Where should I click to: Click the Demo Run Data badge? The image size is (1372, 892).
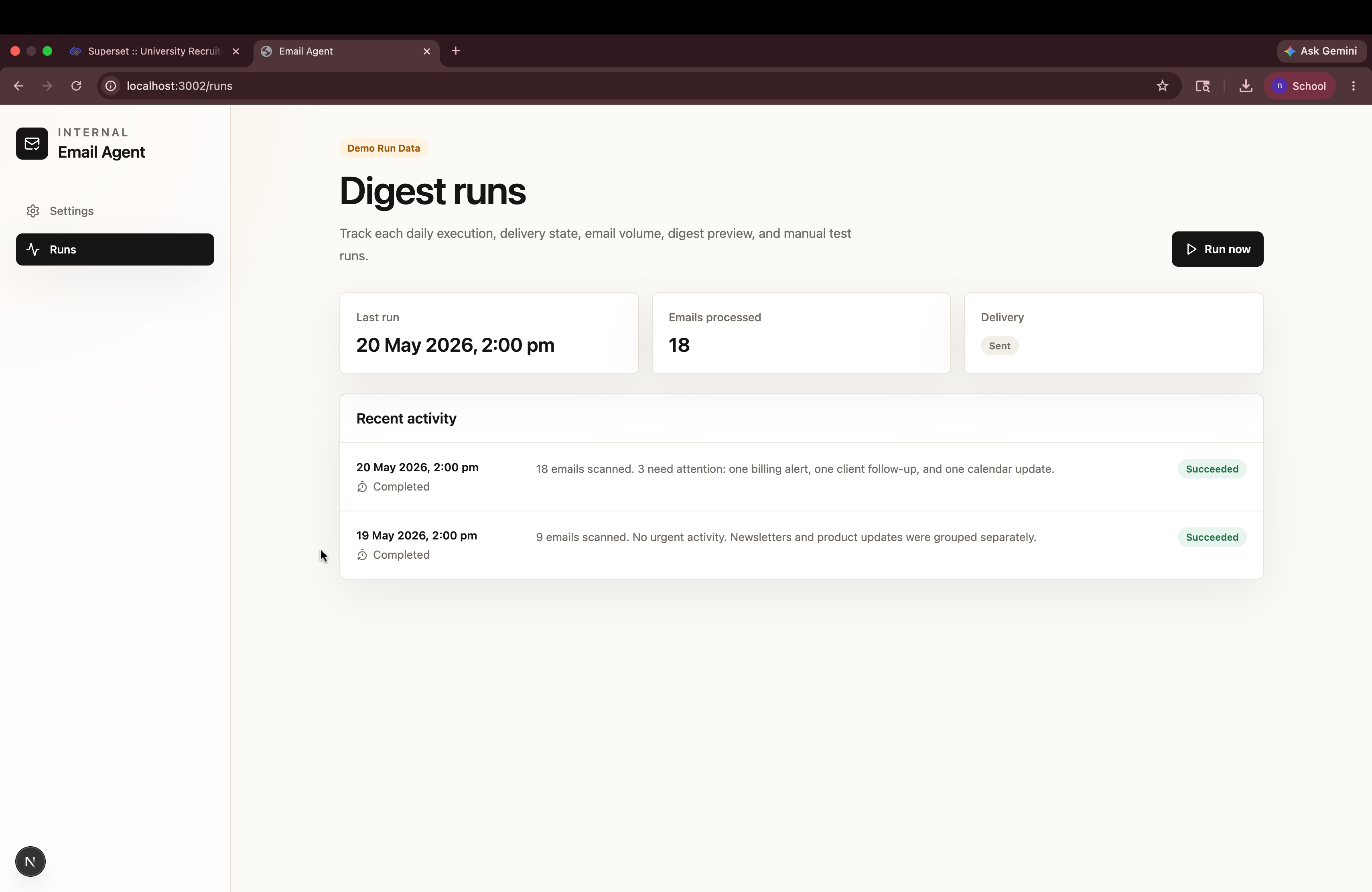pos(384,148)
